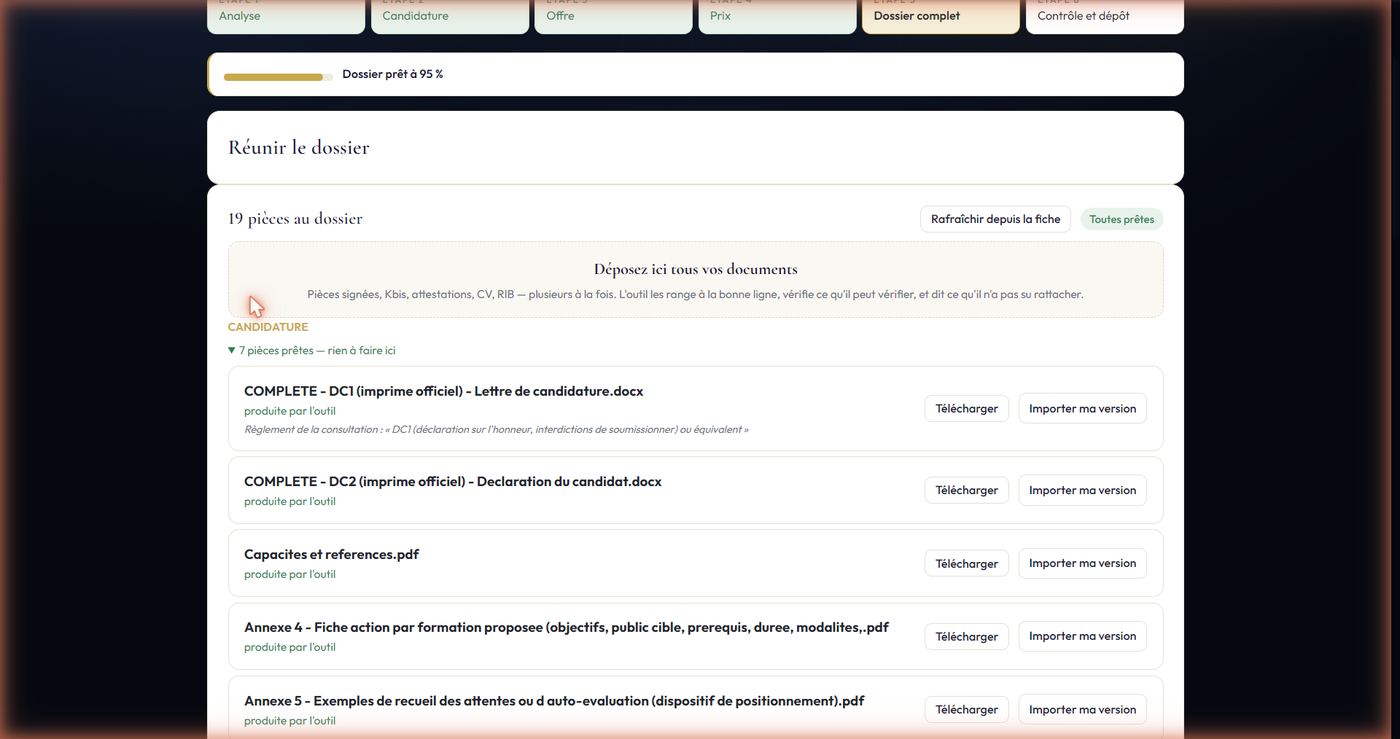
Task: Open the Candidature step tab
Action: (x=450, y=16)
